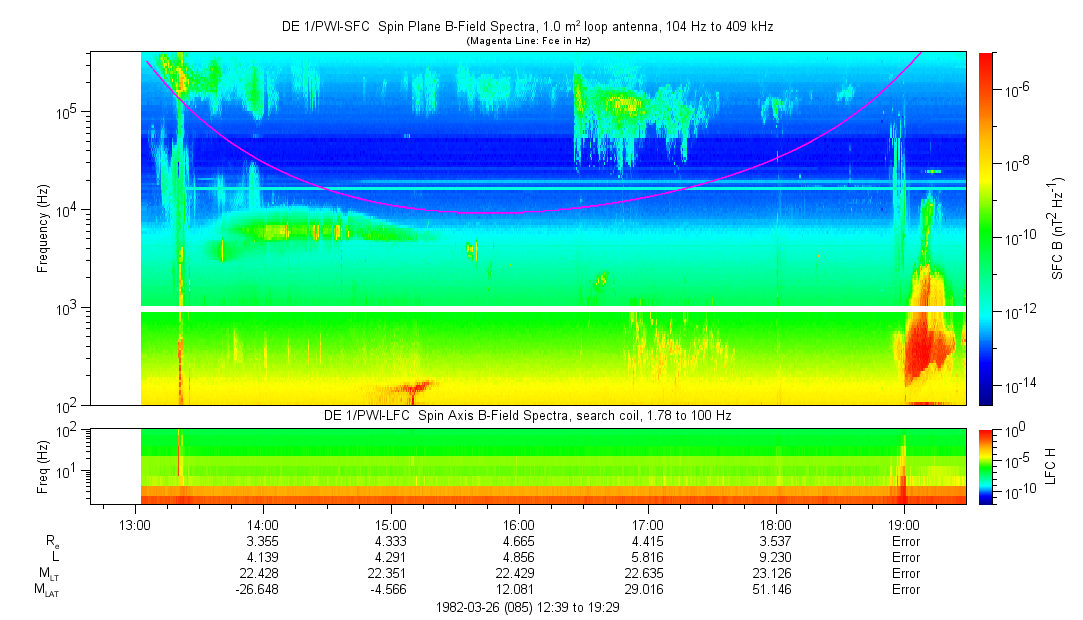Click the DE 1/PWI-LFC spectra title
The image size is (1083, 620).
[x=528, y=416]
